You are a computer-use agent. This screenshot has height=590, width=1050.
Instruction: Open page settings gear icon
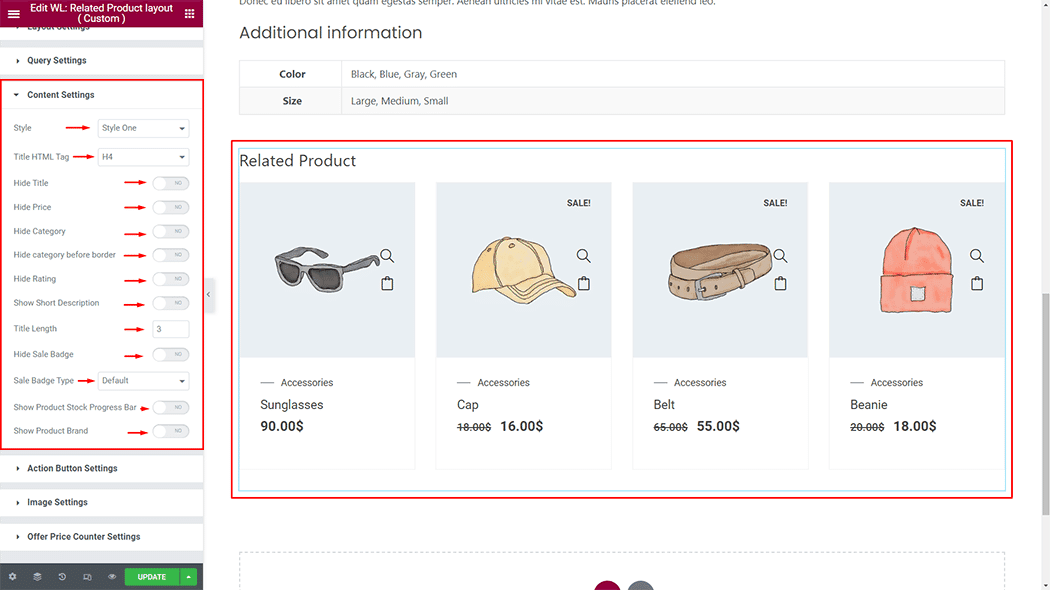(12, 577)
